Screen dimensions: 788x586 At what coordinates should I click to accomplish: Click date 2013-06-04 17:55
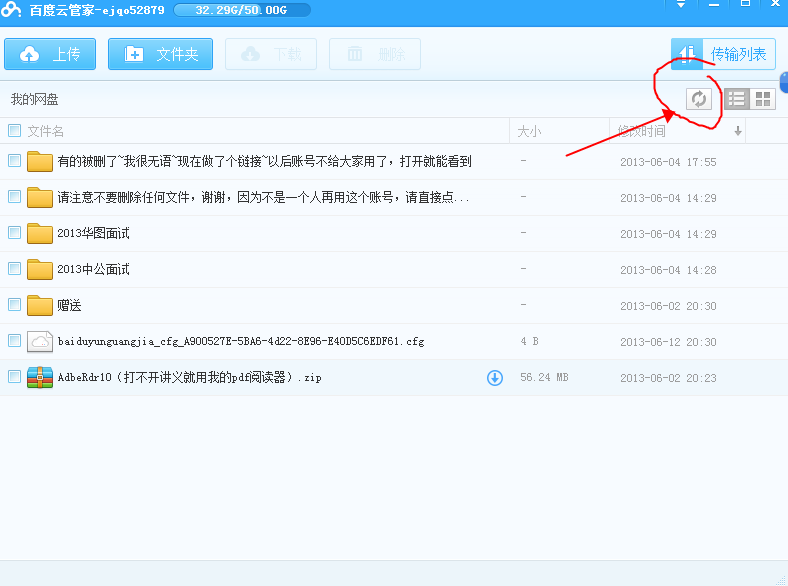(x=668, y=162)
